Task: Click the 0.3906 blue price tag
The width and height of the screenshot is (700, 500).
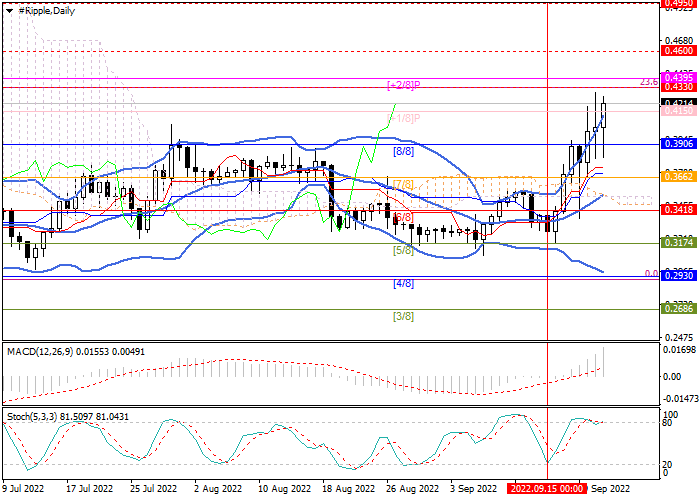Action: pyautogui.click(x=679, y=144)
